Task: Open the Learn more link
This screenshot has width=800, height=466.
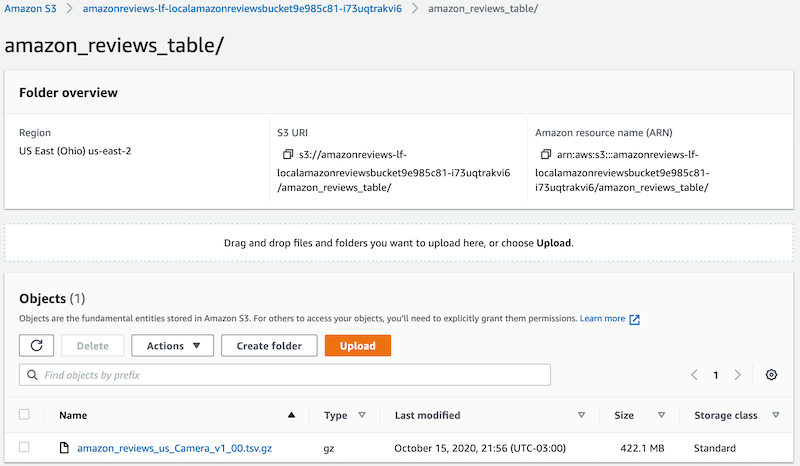Action: [602, 318]
